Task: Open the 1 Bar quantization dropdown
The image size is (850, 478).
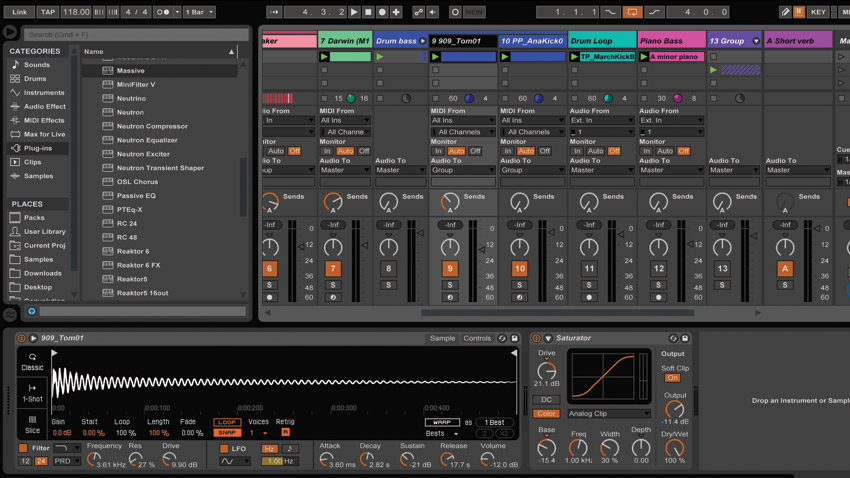Action: [x=199, y=12]
